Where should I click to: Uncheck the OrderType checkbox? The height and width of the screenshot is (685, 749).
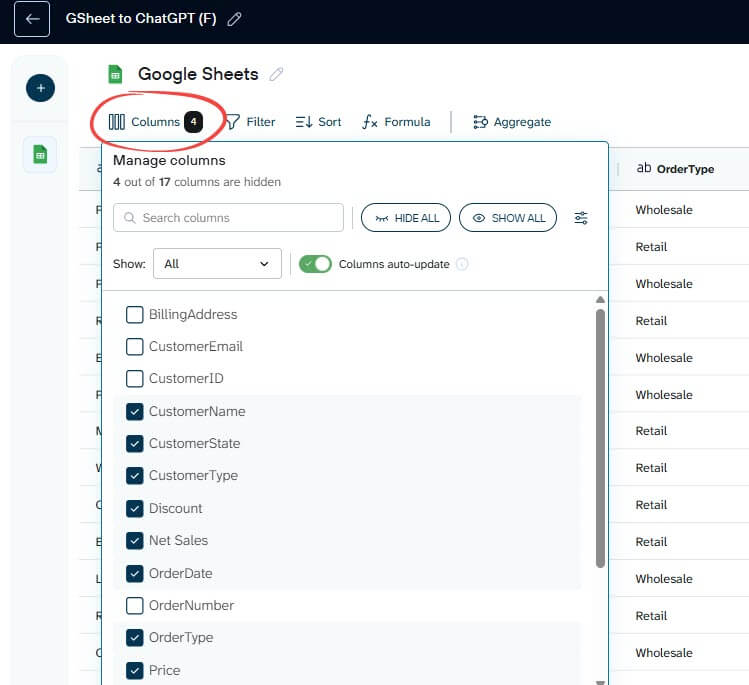click(135, 638)
